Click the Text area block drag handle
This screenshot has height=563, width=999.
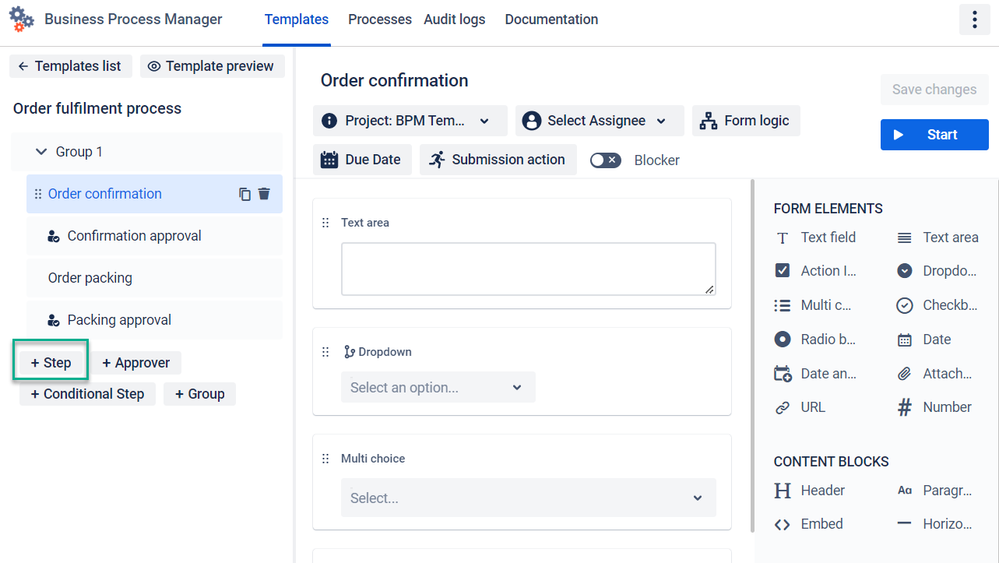[326, 222]
